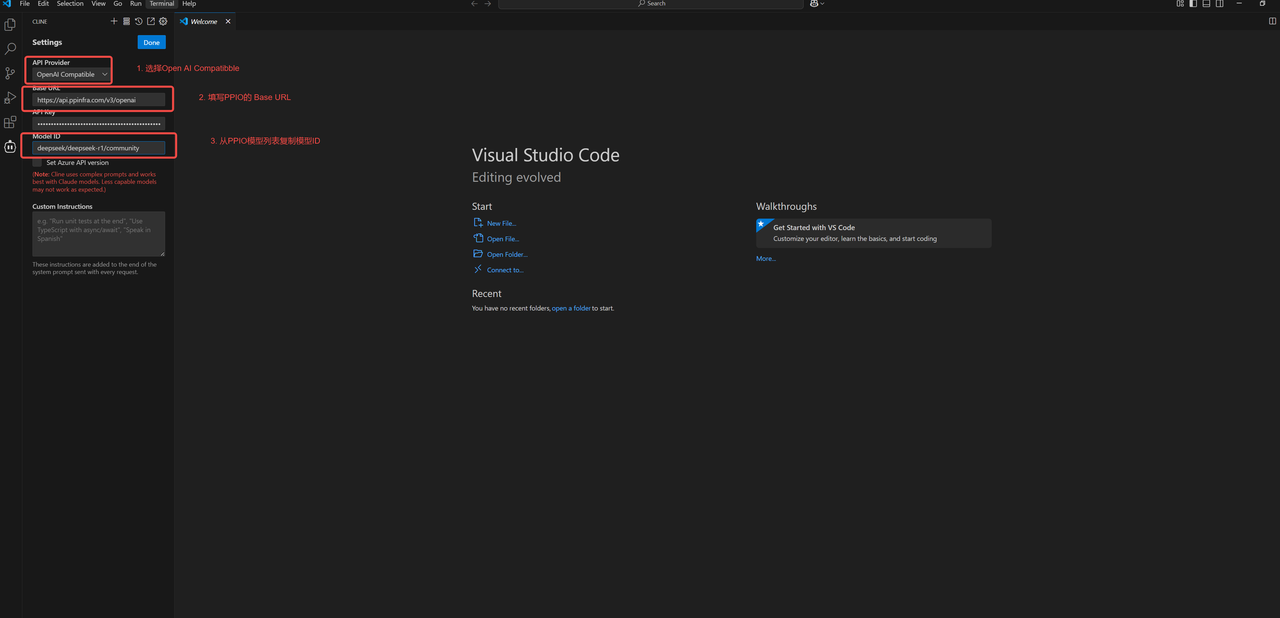The width and height of the screenshot is (1280, 618).
Task: Open Cline MCP servers icon
Action: click(126, 21)
